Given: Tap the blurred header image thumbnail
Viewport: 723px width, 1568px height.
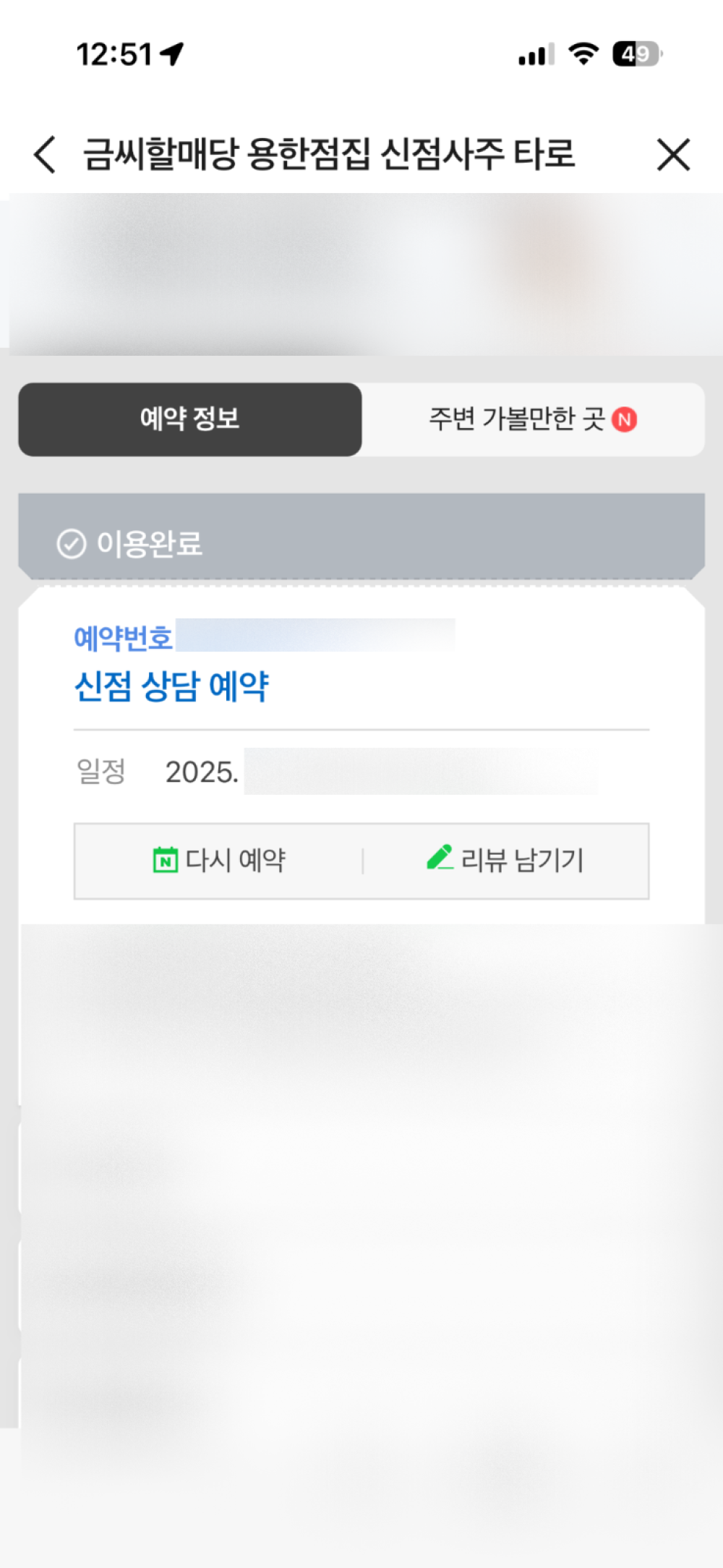Looking at the screenshot, I should coord(361,274).
